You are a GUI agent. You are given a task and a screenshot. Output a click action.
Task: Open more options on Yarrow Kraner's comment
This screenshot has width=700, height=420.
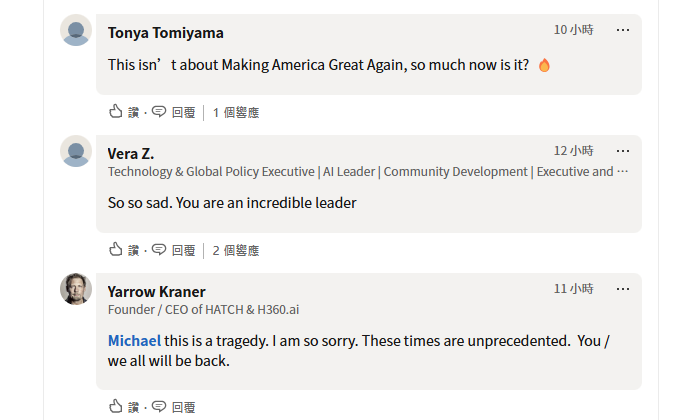coord(623,289)
